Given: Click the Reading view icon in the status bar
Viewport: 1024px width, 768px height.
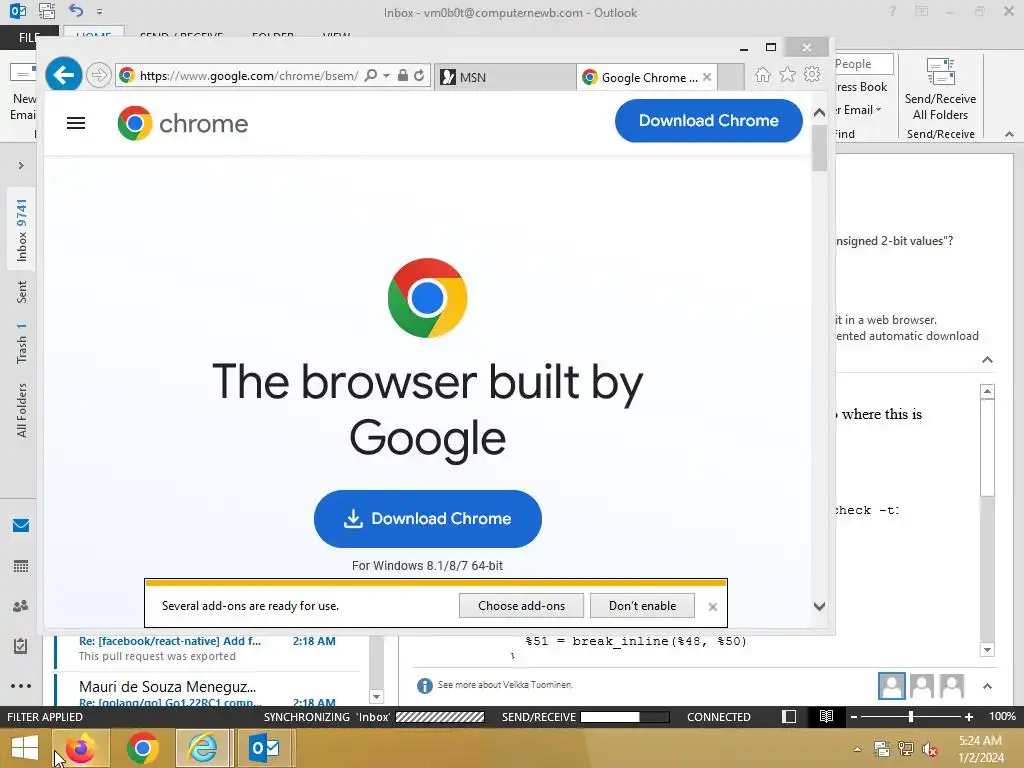Looking at the screenshot, I should 826,716.
